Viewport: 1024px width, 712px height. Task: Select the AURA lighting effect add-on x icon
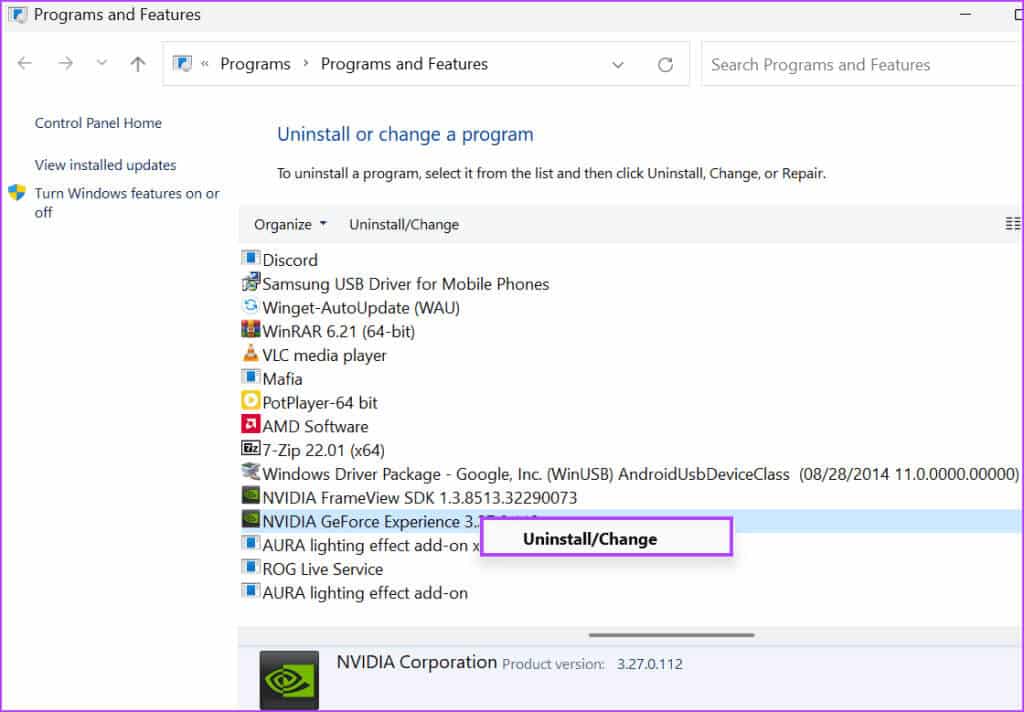click(251, 543)
